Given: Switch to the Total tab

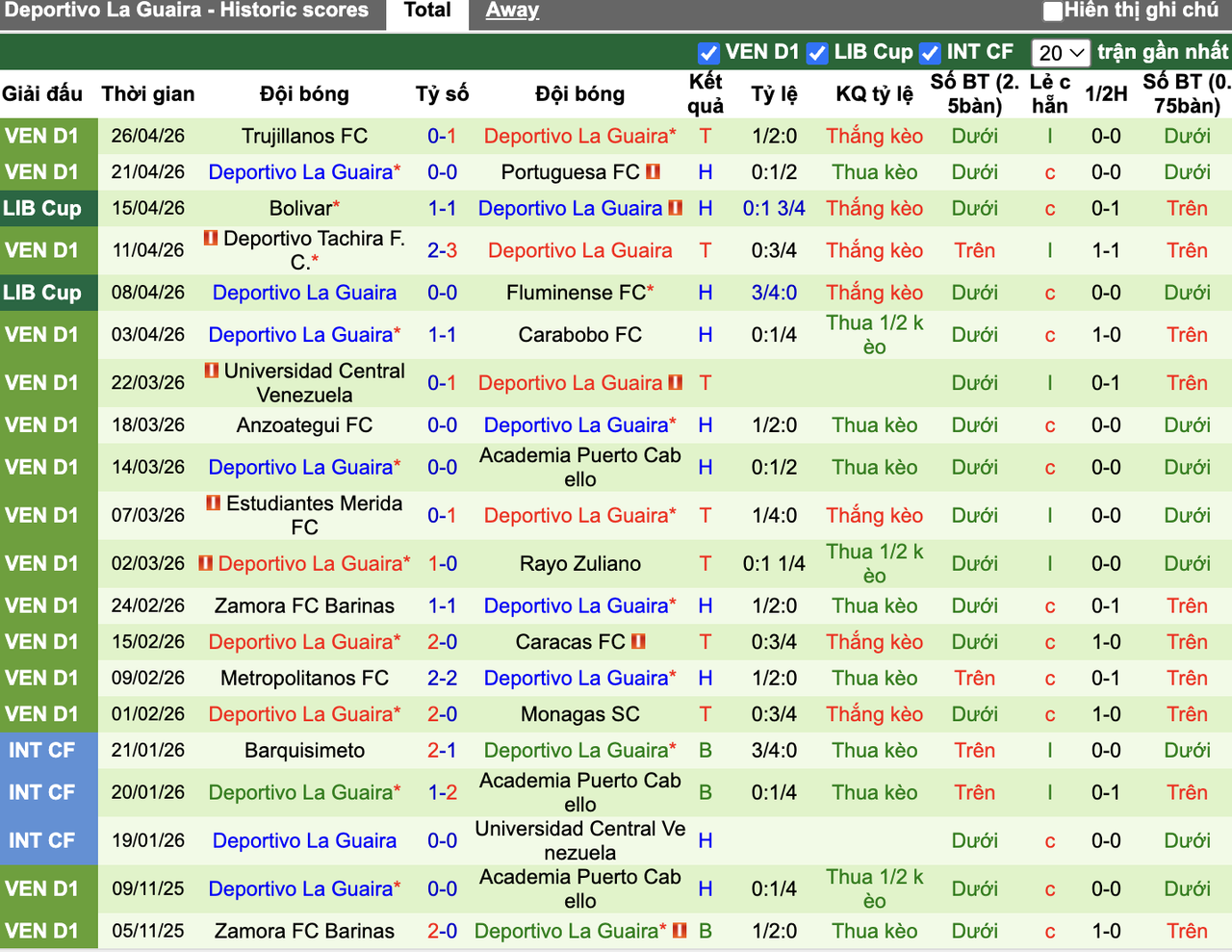Looking at the screenshot, I should click(x=427, y=11).
